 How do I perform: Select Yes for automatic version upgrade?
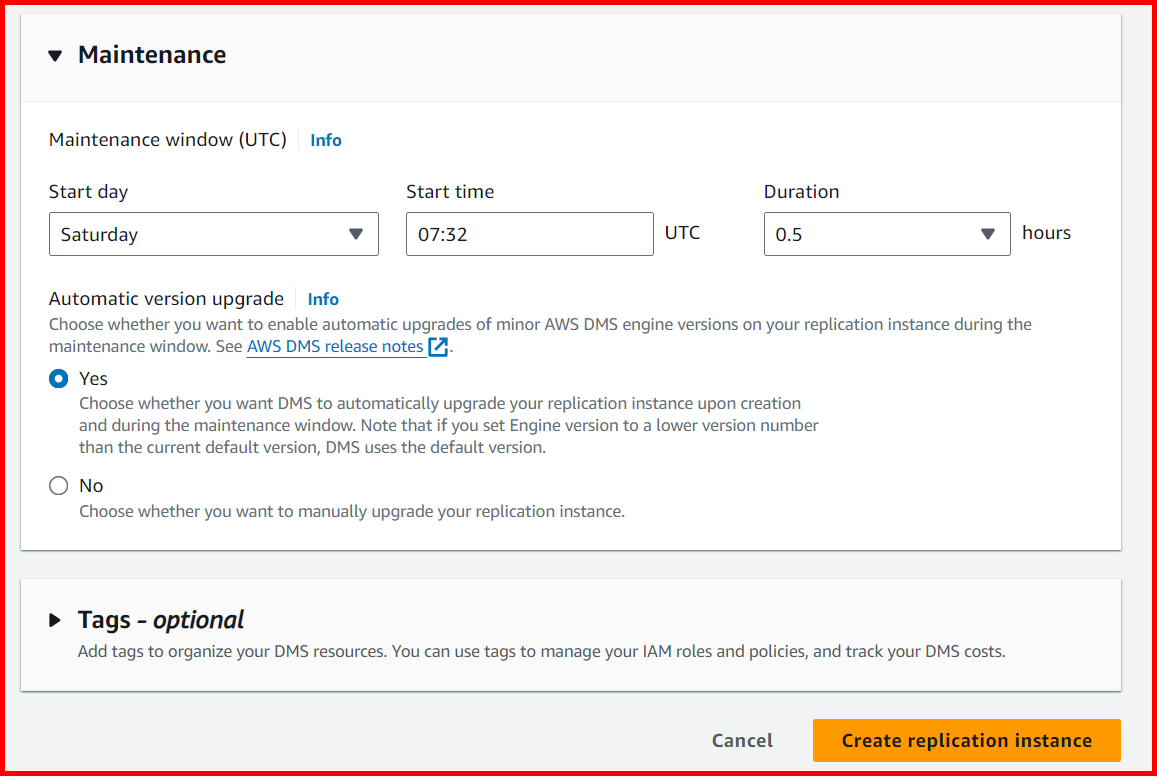(58, 378)
